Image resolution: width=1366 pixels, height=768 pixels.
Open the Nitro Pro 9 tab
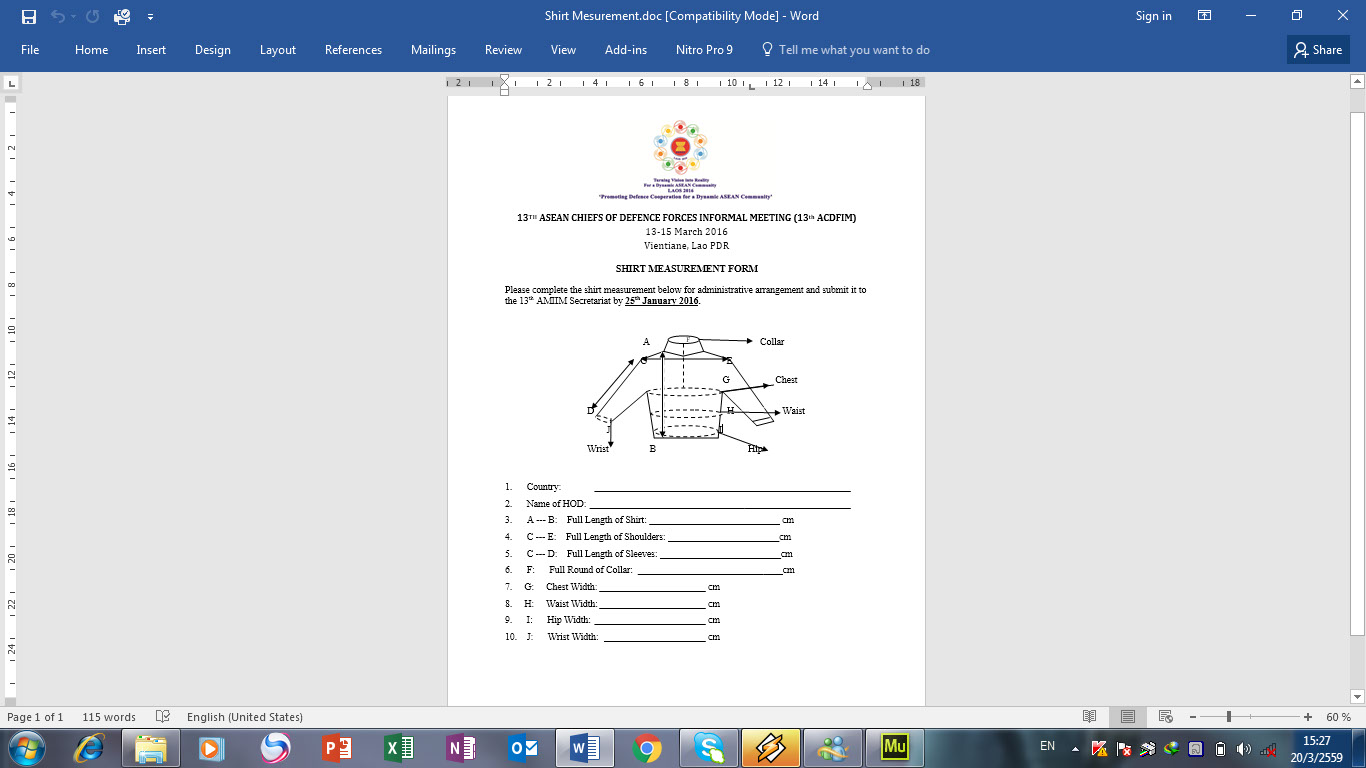click(x=704, y=50)
